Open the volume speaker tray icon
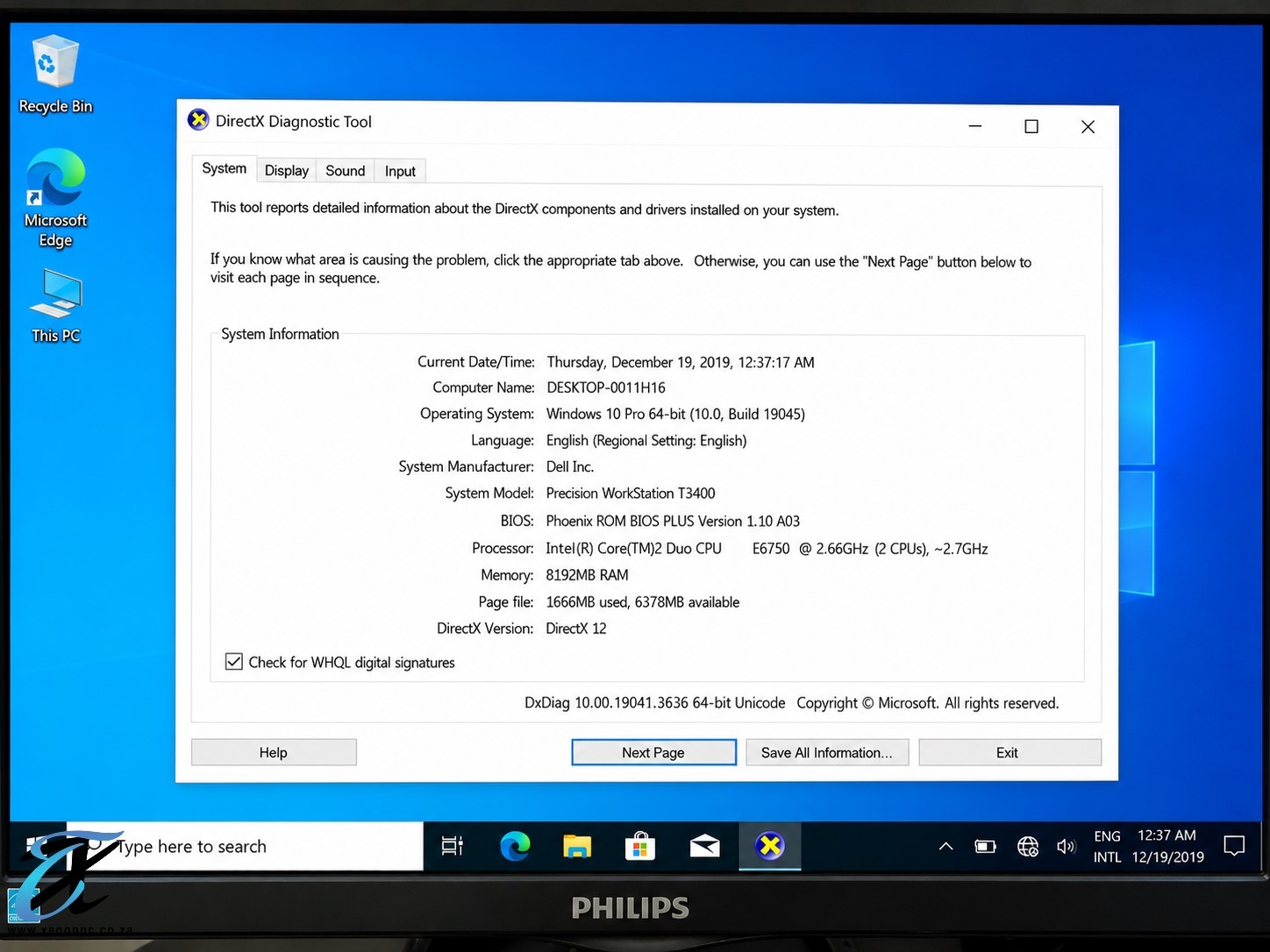The height and width of the screenshot is (952, 1270). click(1066, 846)
